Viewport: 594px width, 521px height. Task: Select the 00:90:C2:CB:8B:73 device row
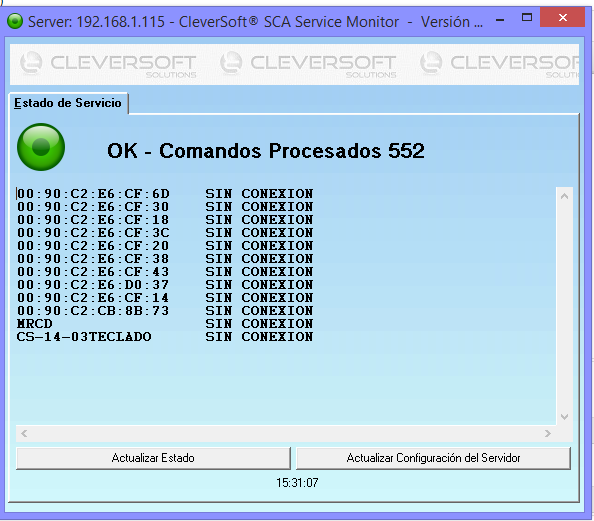coord(165,311)
